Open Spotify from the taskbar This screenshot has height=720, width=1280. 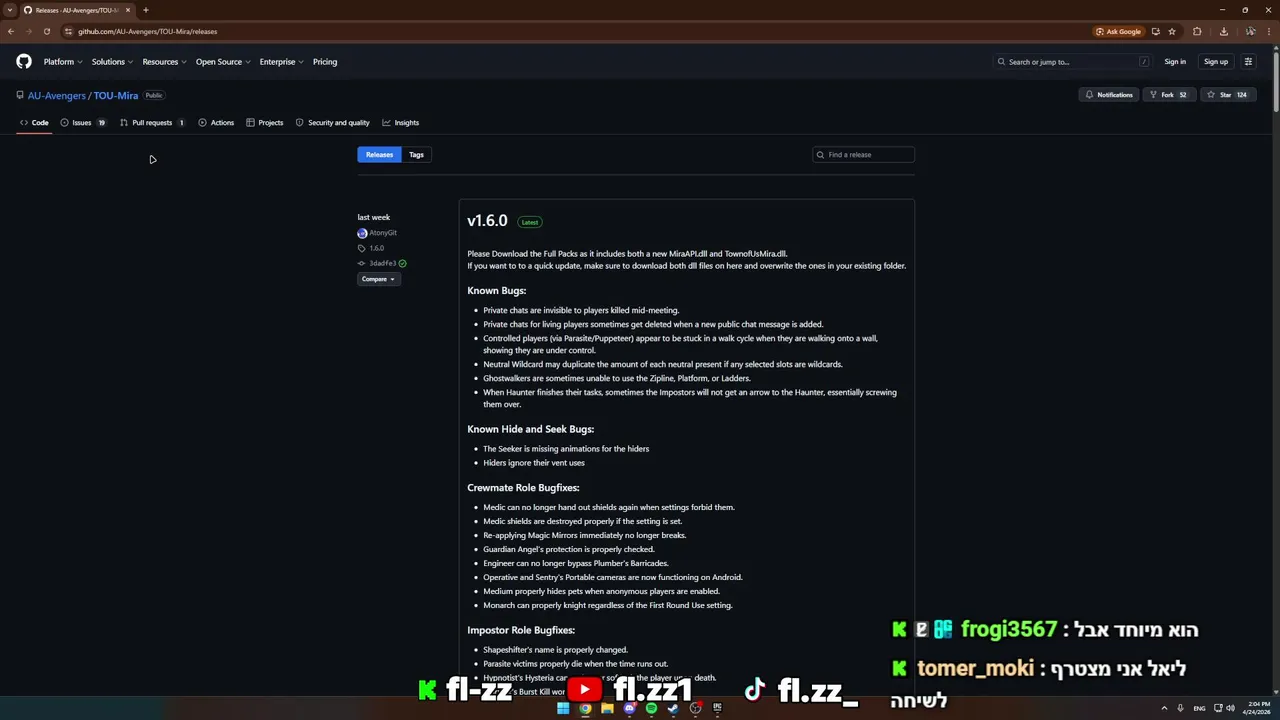pos(651,708)
